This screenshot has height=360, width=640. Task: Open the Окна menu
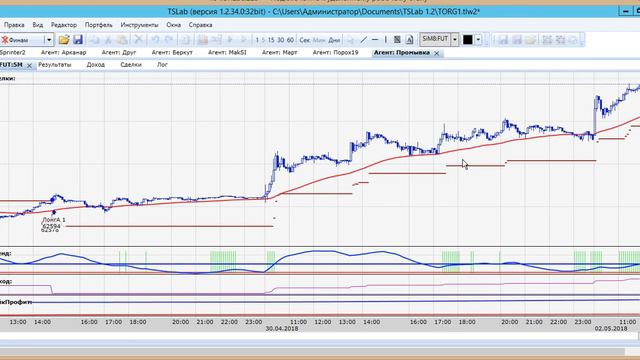[173, 25]
